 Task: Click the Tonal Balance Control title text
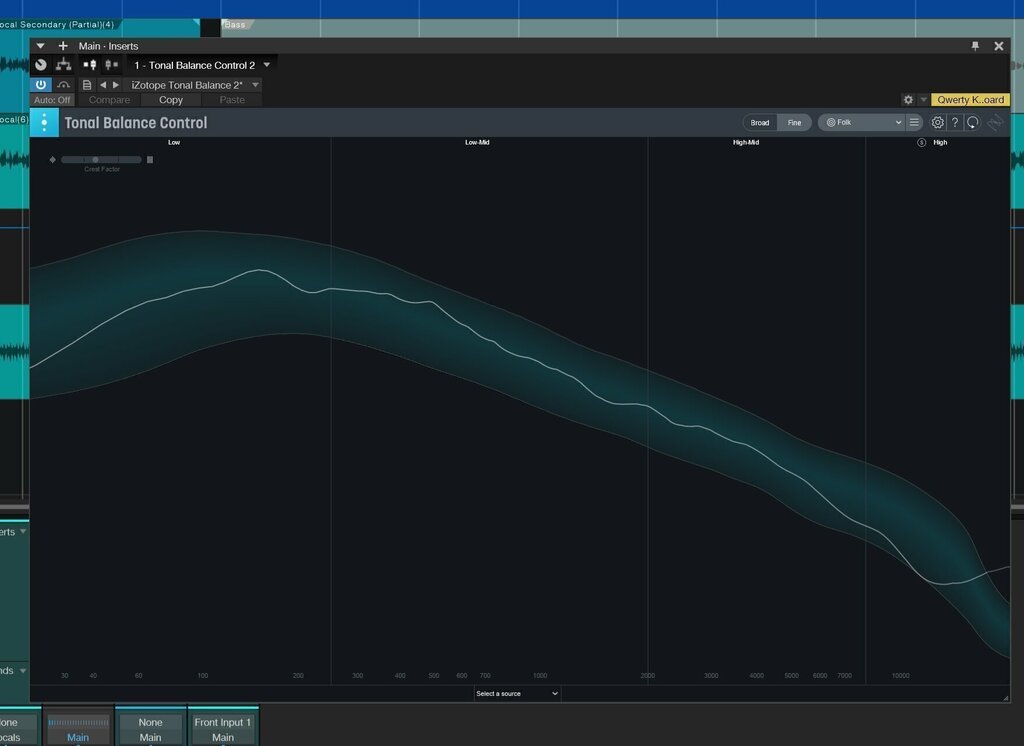pyautogui.click(x=136, y=123)
